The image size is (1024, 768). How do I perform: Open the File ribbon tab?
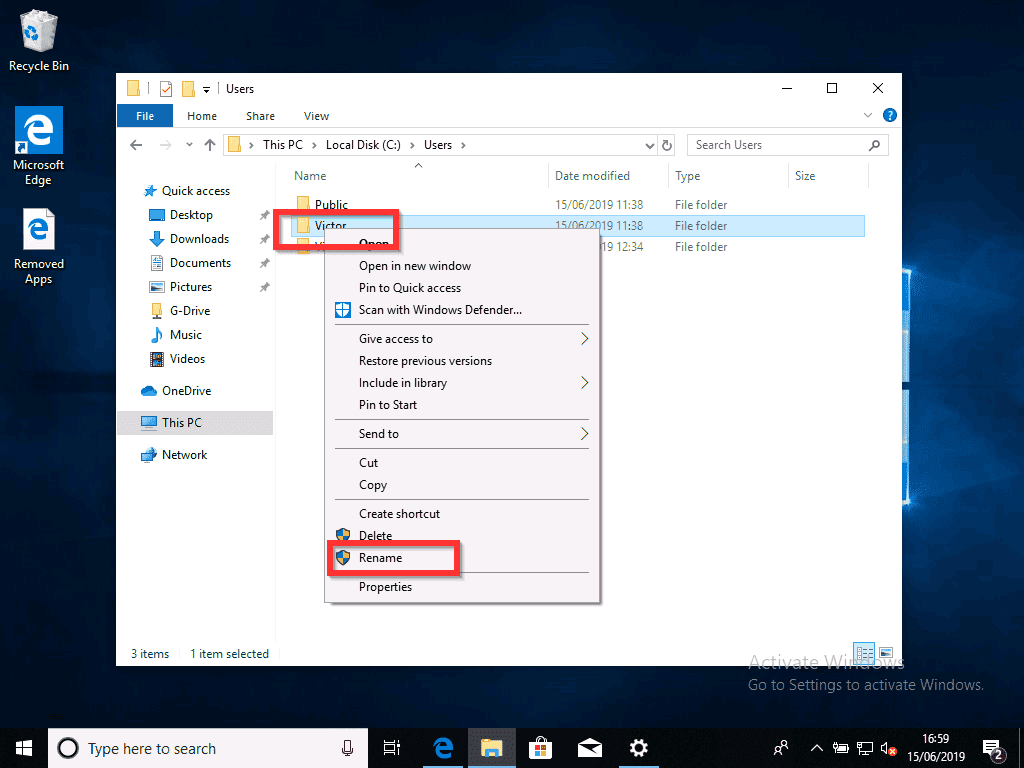145,116
